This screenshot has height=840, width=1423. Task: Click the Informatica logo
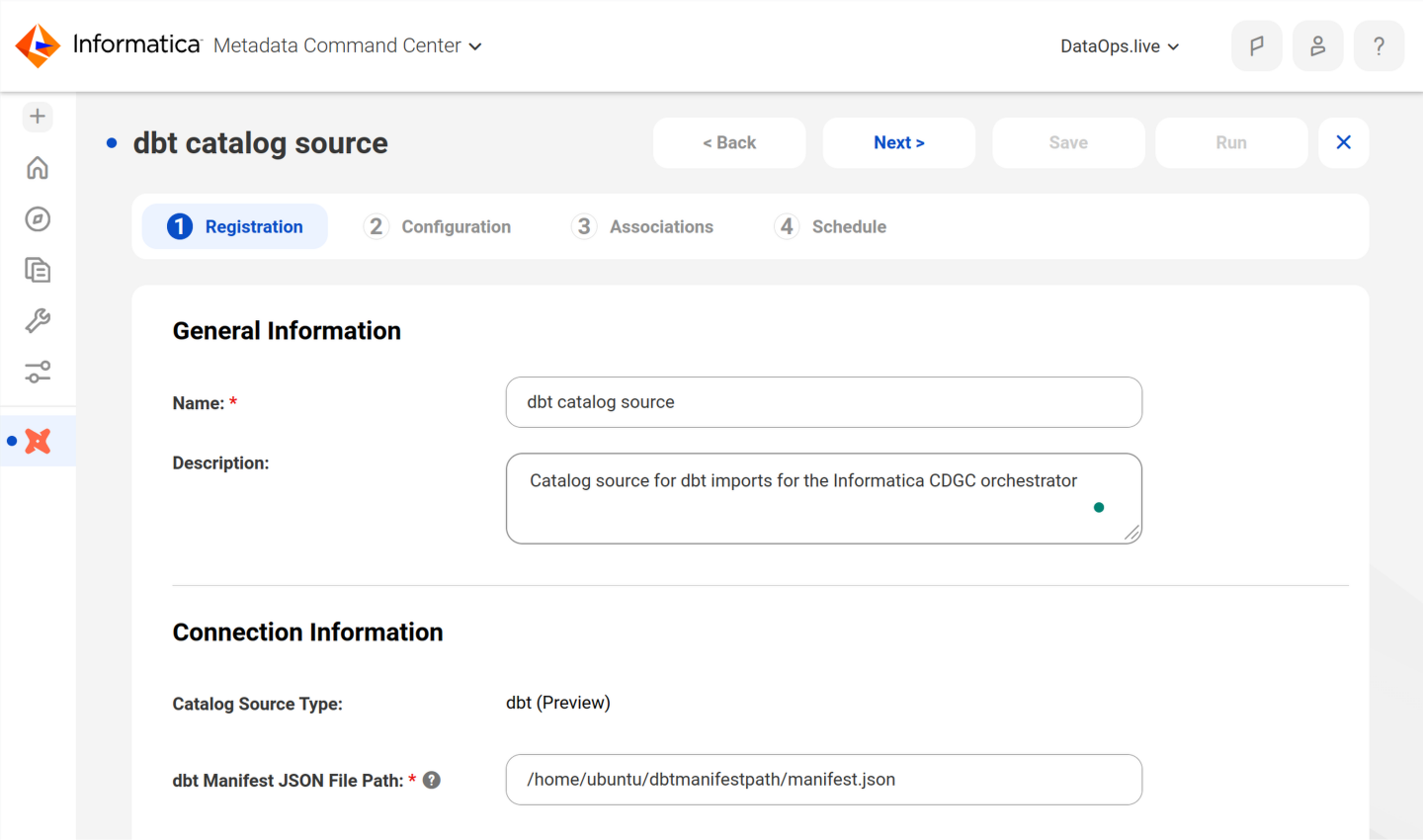point(108,45)
